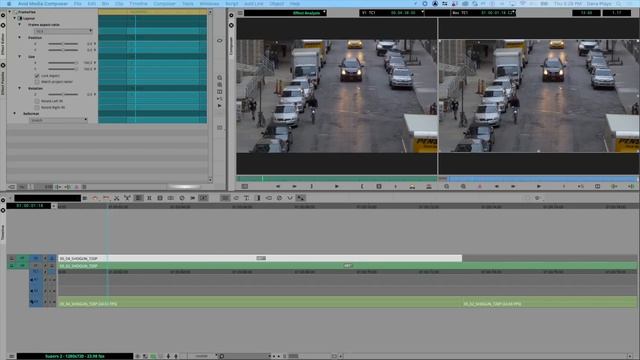Step forward in record monitor
The width and height of the screenshot is (640, 360).
click(x=513, y=187)
